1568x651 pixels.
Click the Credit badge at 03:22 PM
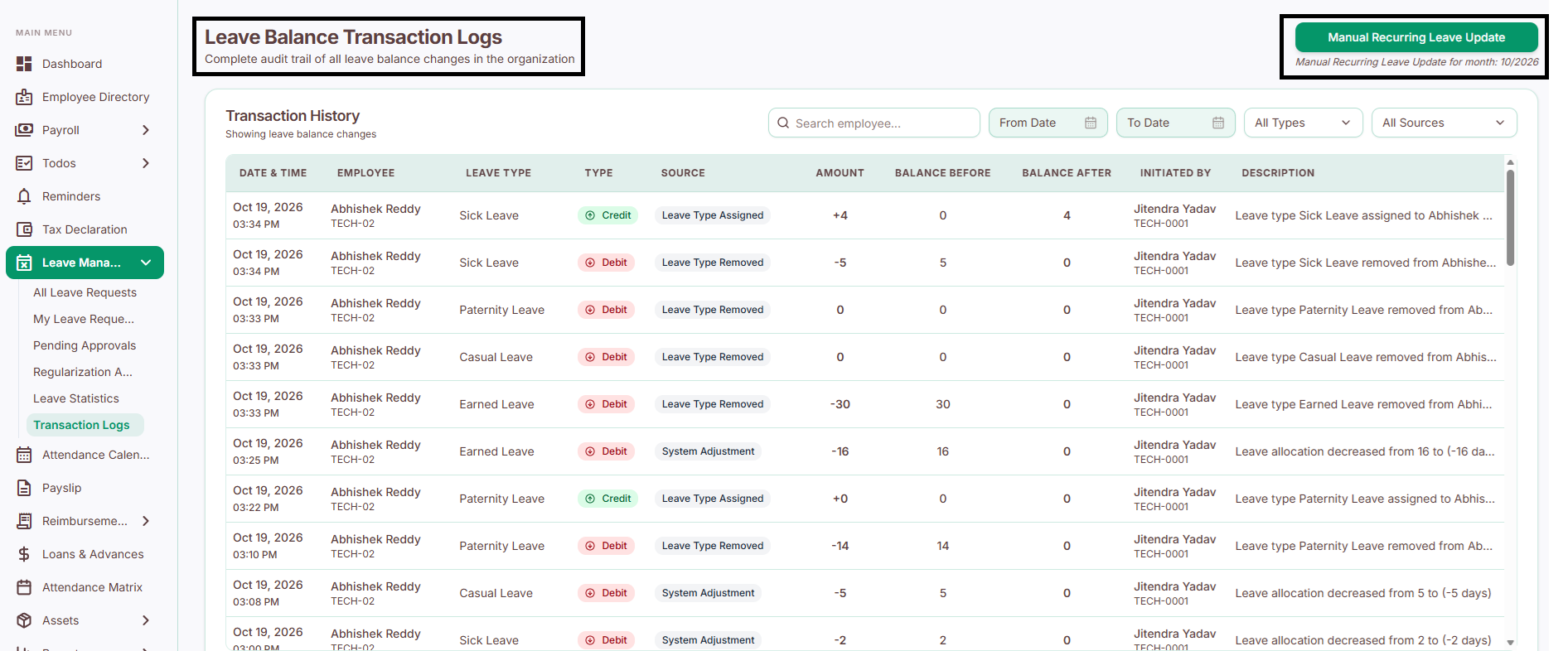click(608, 499)
